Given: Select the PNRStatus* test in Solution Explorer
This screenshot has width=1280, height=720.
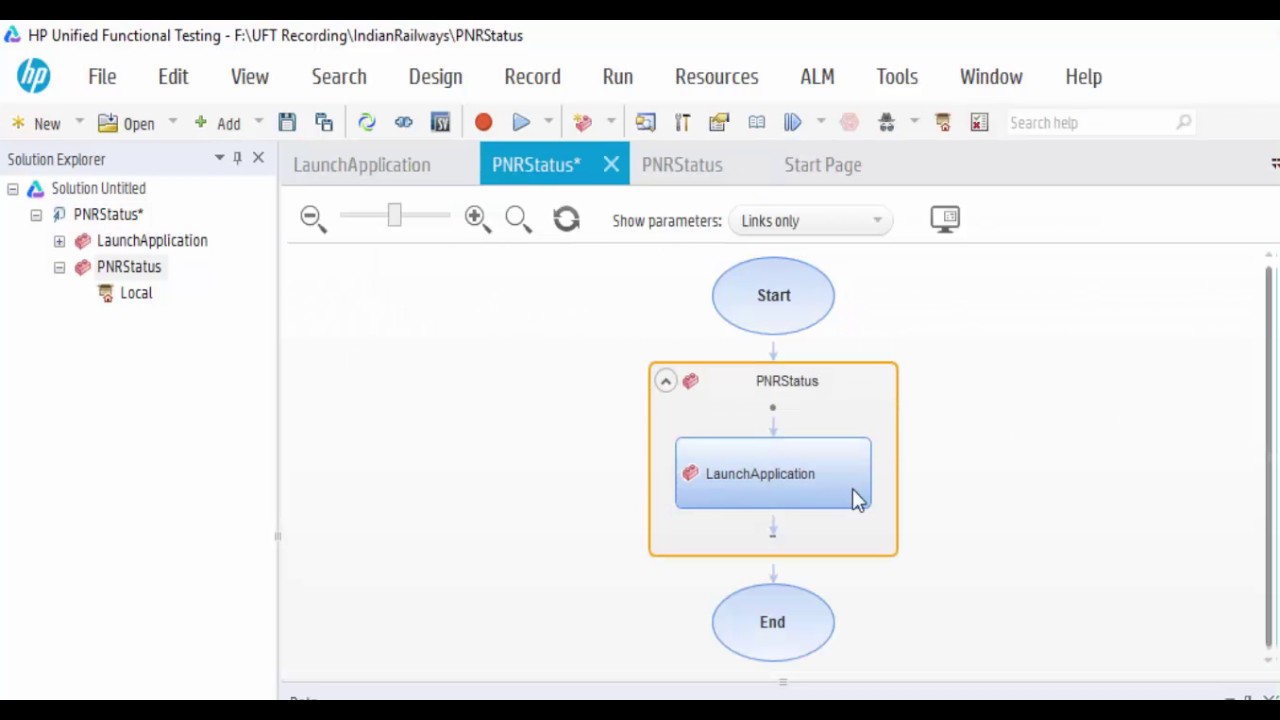Looking at the screenshot, I should [108, 214].
